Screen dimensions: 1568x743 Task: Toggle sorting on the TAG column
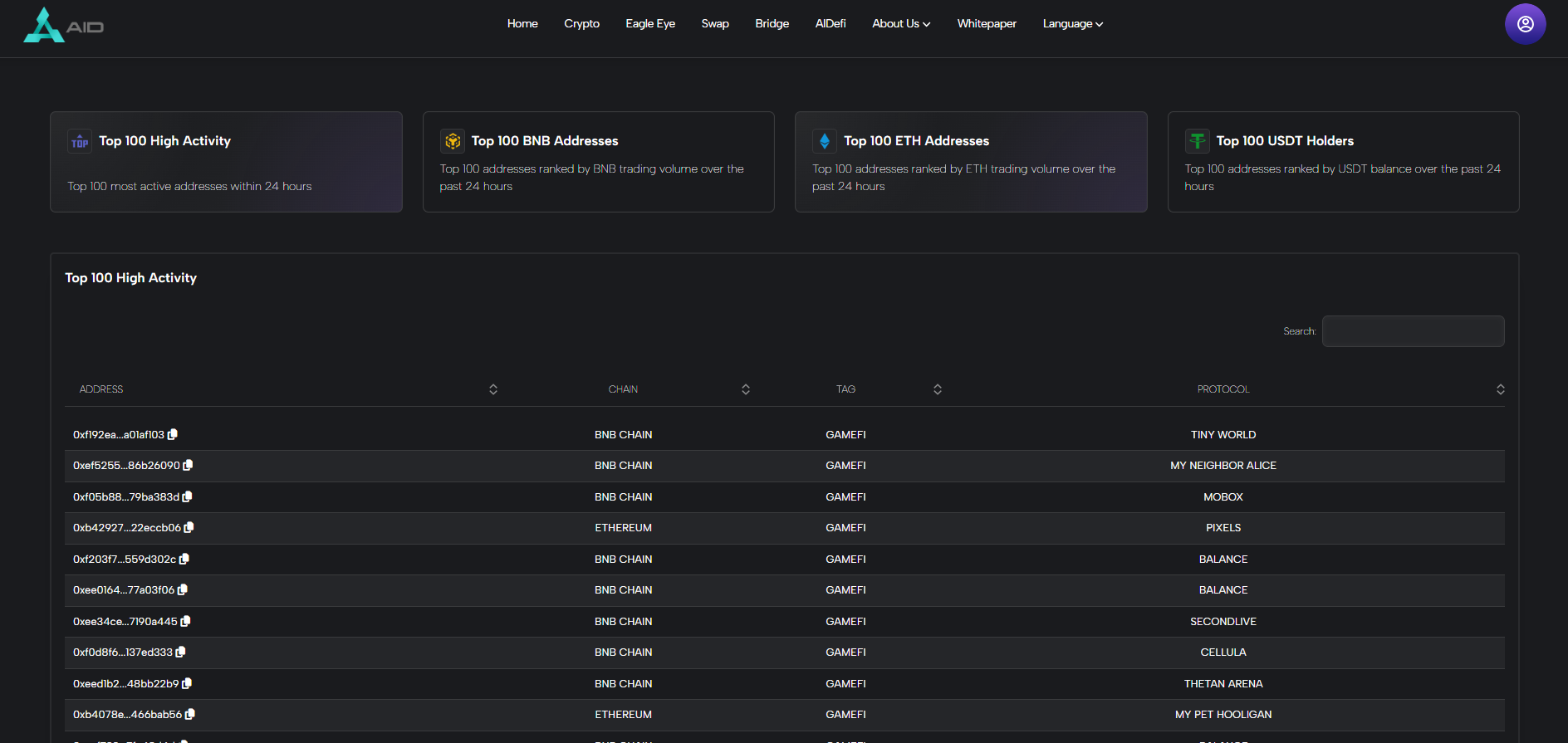click(938, 389)
